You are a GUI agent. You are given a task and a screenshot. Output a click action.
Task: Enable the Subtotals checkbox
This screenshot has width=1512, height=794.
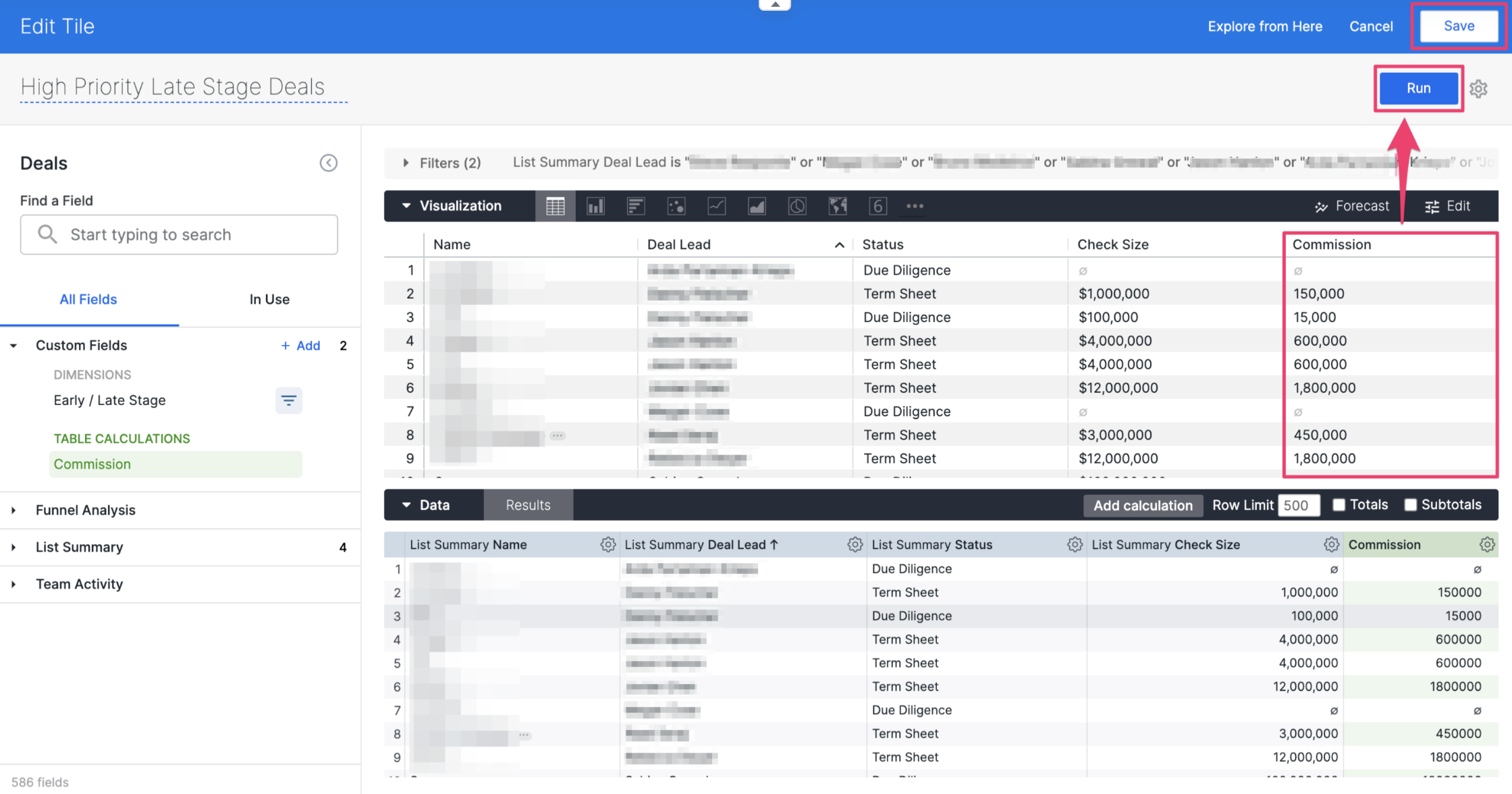click(x=1410, y=504)
